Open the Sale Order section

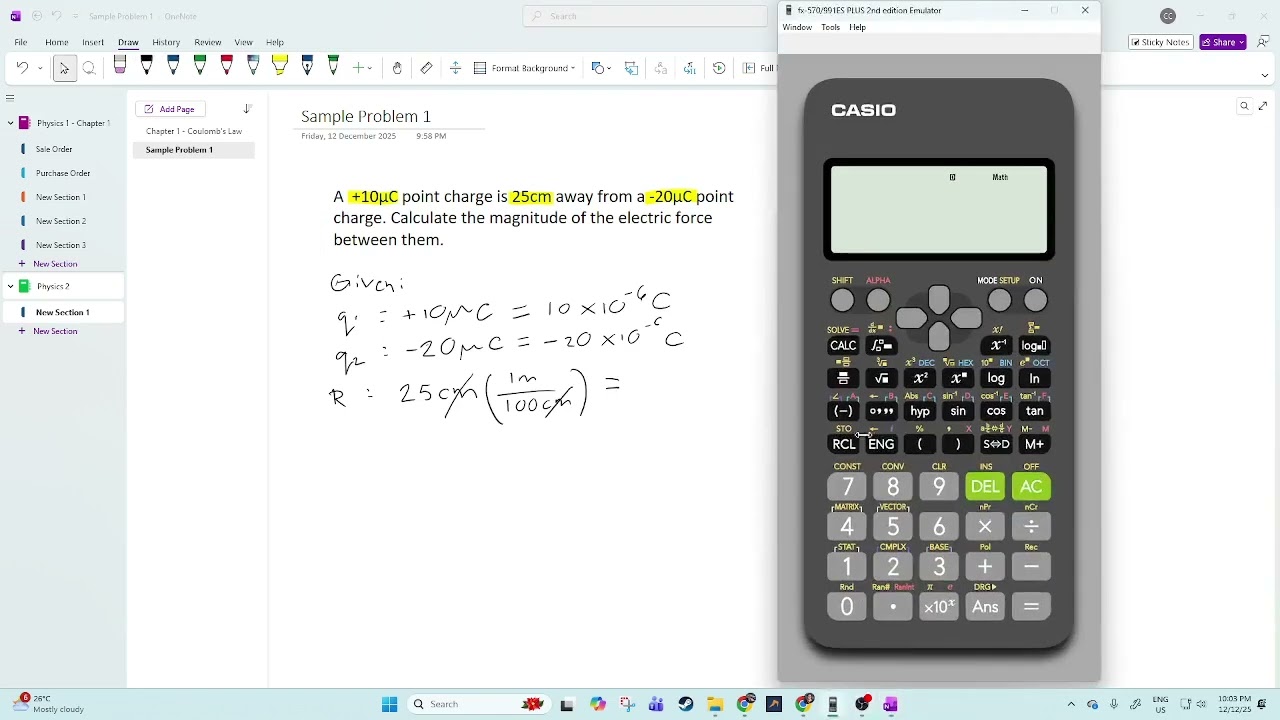pos(54,149)
